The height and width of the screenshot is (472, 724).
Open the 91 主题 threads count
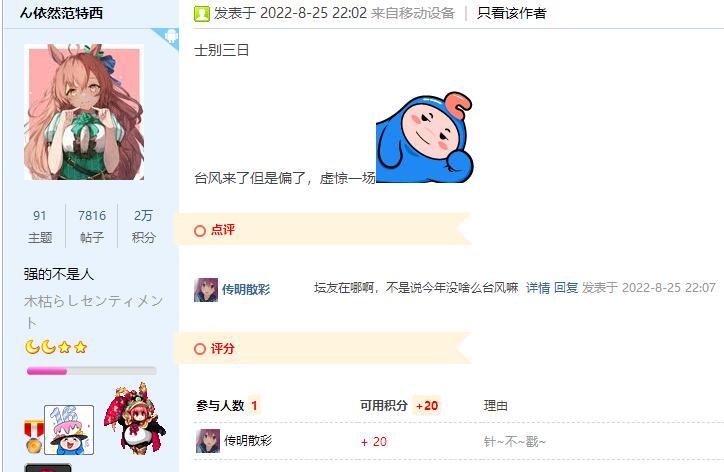[x=40, y=226]
